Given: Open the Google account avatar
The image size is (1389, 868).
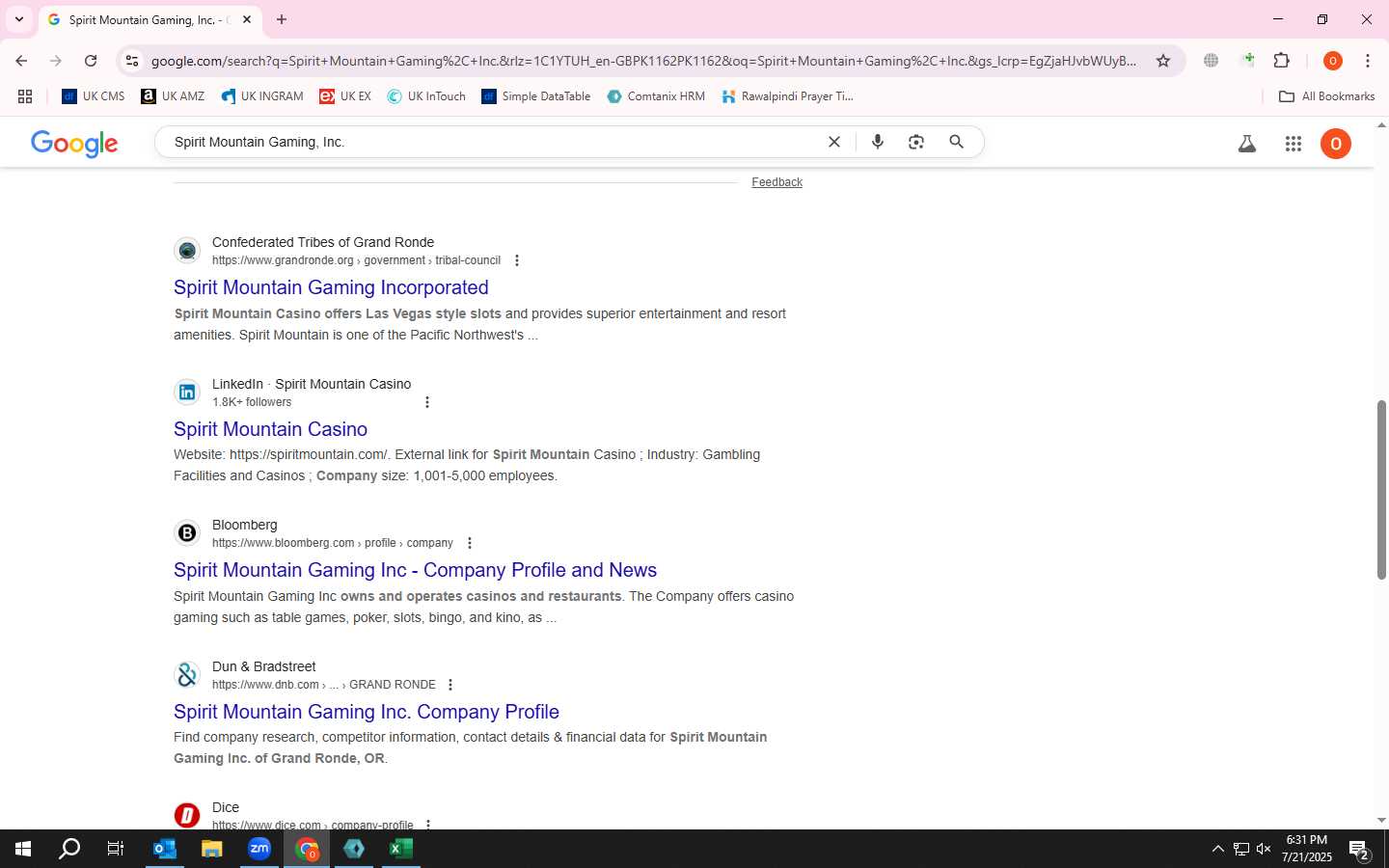Looking at the screenshot, I should point(1336,144).
